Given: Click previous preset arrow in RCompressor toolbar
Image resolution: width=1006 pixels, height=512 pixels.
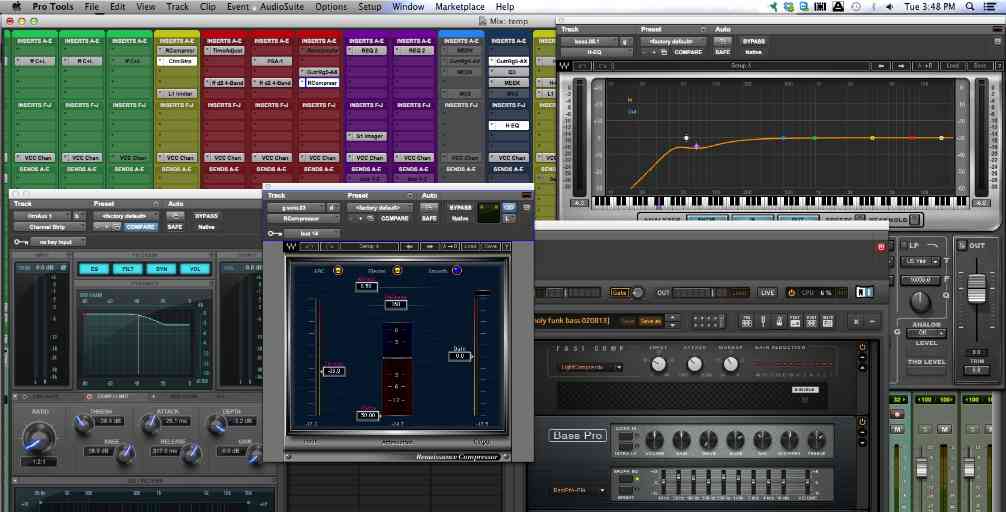Looking at the screenshot, I should (x=409, y=246).
